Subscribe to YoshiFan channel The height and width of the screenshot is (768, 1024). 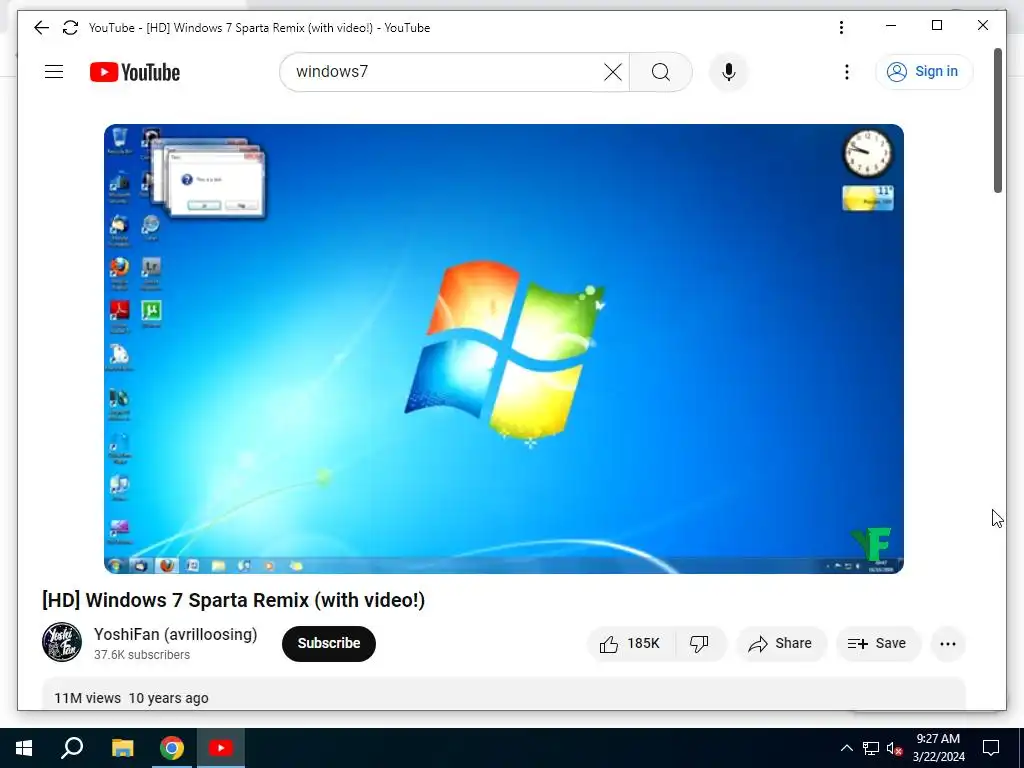click(328, 643)
